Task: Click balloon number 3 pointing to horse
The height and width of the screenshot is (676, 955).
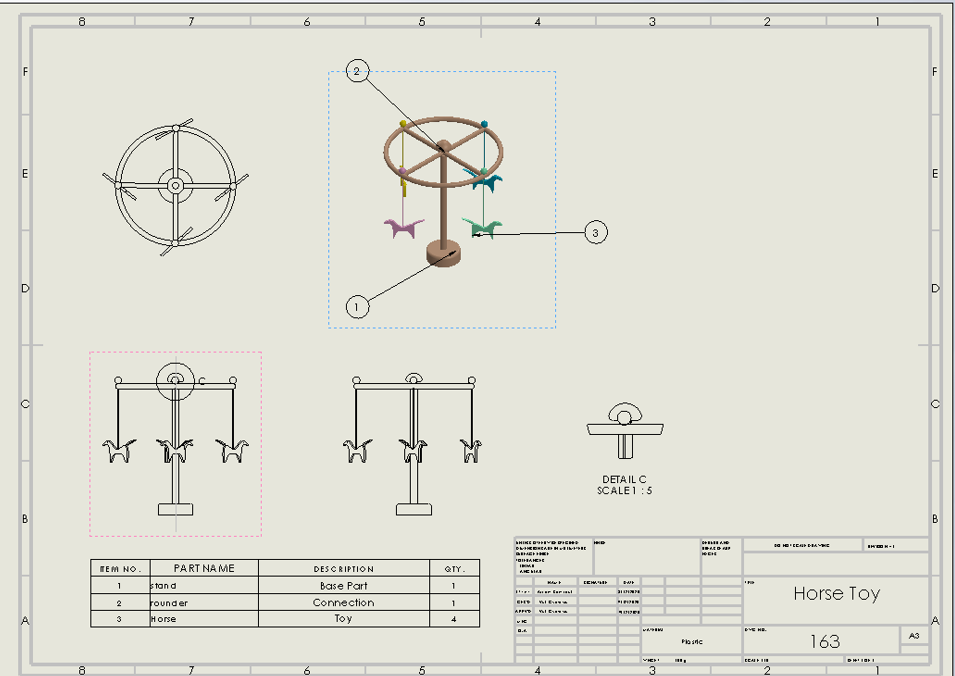Action: coord(595,233)
